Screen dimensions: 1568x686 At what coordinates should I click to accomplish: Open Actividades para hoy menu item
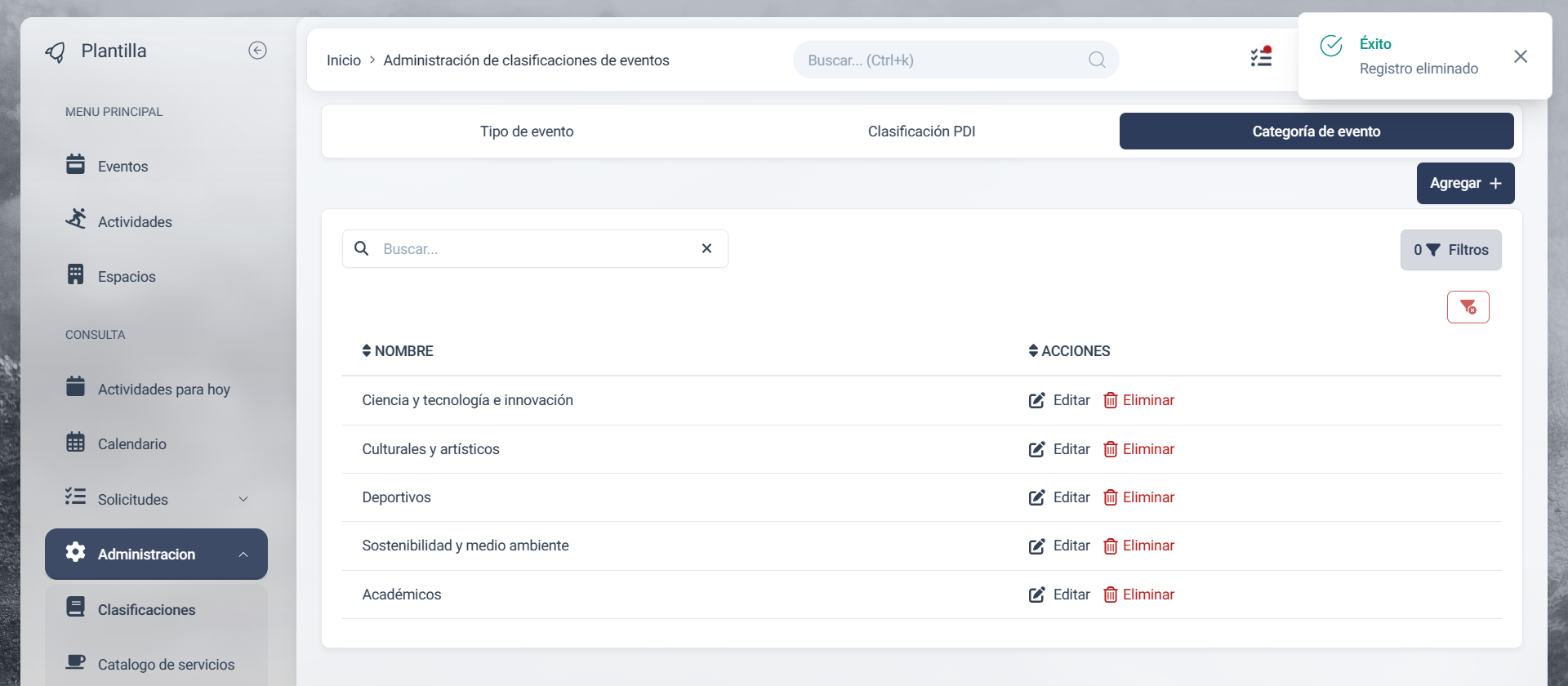pos(156,389)
